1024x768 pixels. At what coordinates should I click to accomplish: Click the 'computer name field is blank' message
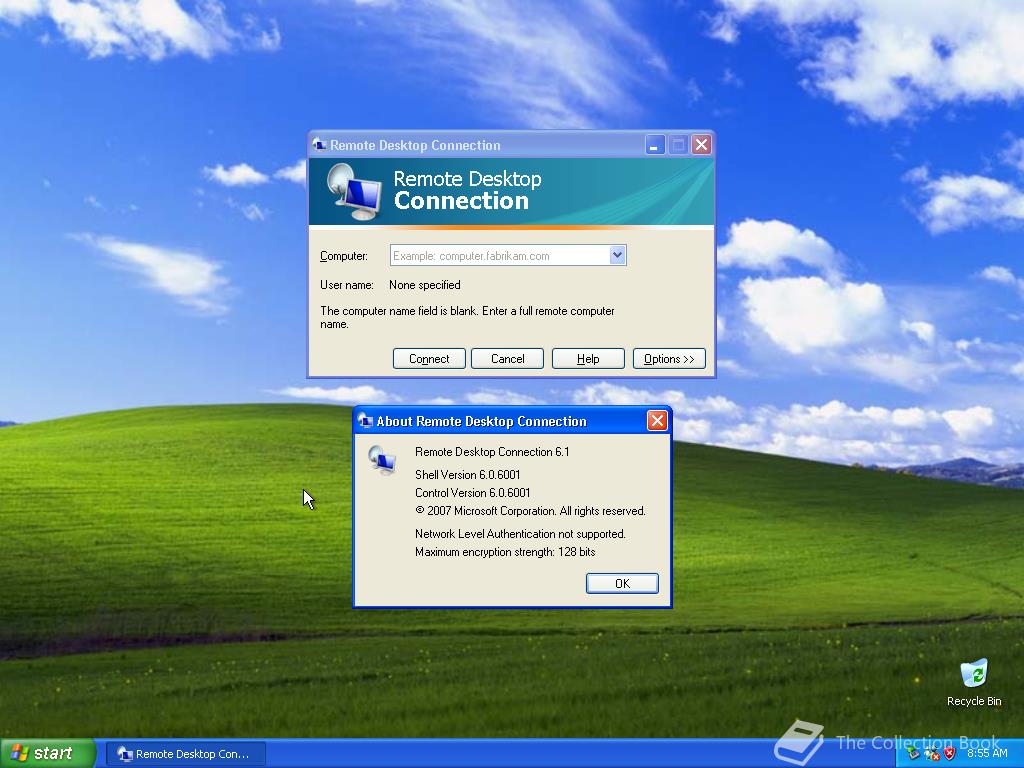[x=467, y=317]
